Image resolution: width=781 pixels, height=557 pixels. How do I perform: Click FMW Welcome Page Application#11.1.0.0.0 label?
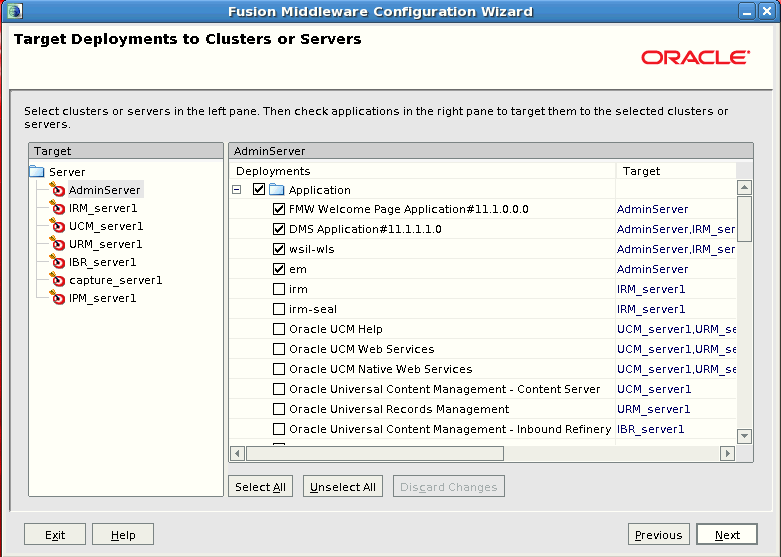click(409, 209)
